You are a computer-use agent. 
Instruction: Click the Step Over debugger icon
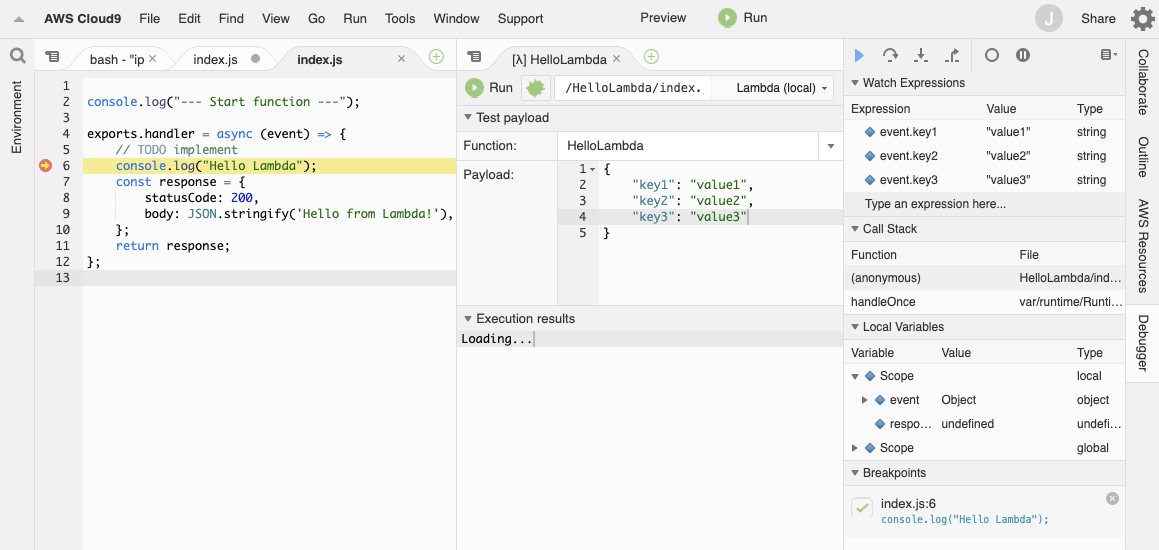click(x=890, y=55)
